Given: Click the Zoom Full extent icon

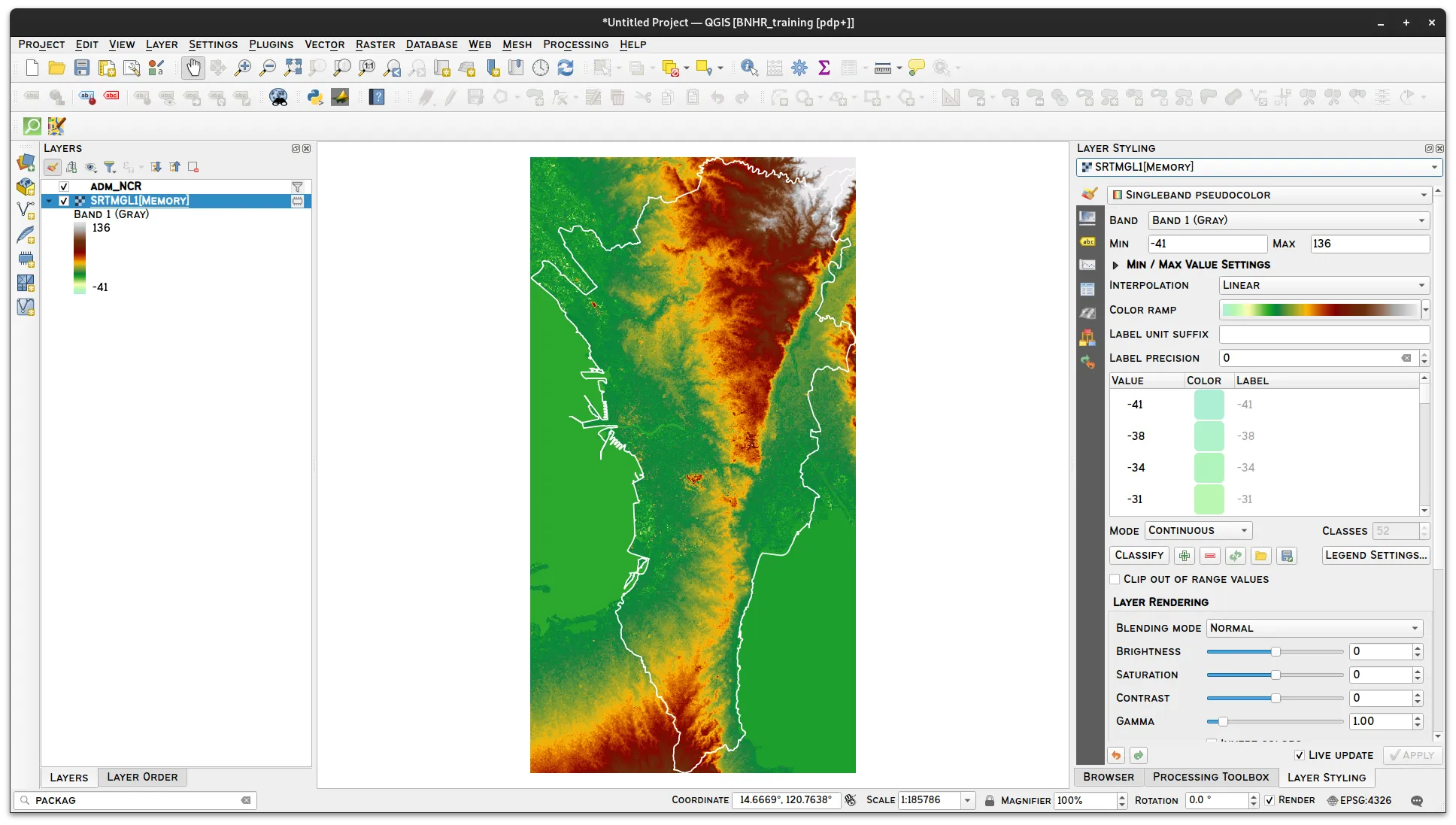Looking at the screenshot, I should [x=293, y=68].
